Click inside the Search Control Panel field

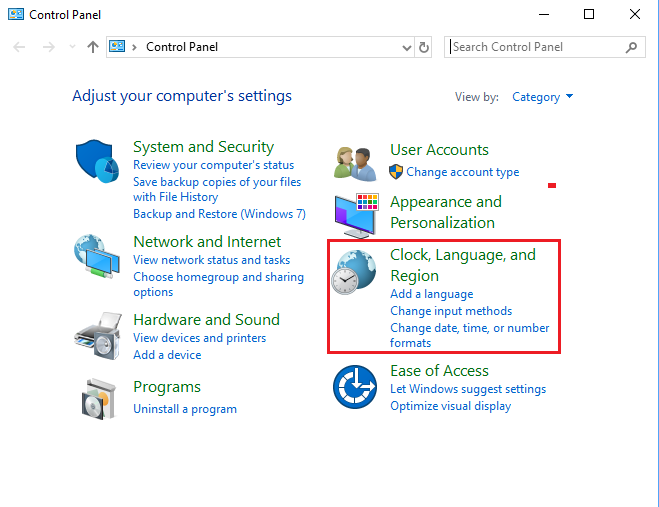pyautogui.click(x=535, y=47)
